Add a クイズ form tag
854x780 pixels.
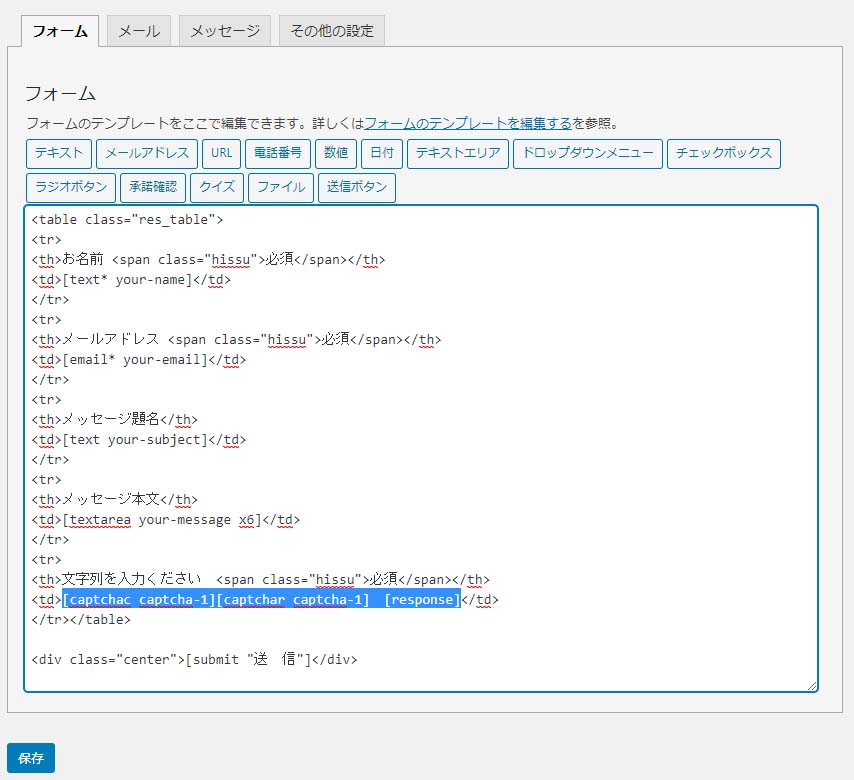click(x=217, y=188)
